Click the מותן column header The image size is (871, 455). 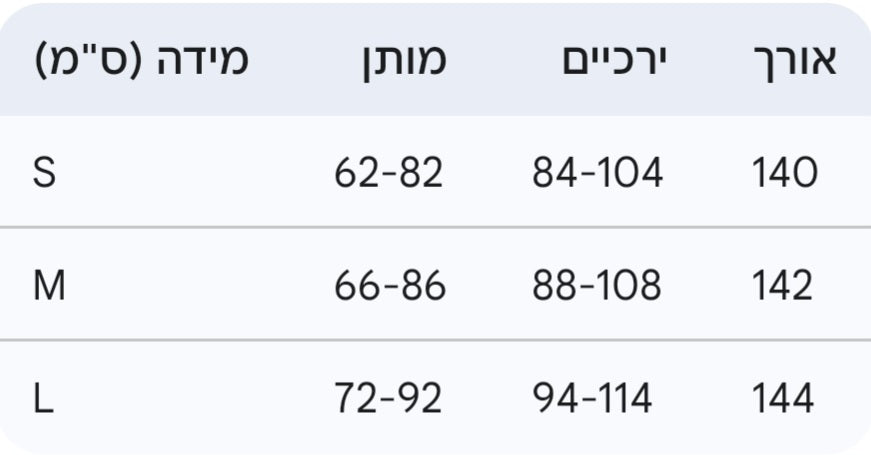coord(403,61)
